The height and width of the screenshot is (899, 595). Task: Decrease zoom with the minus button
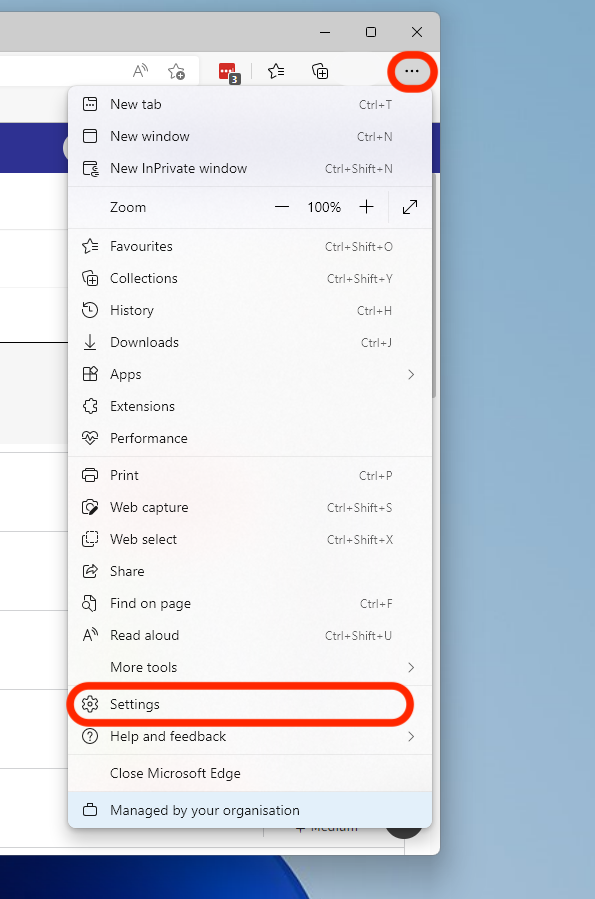coord(282,207)
